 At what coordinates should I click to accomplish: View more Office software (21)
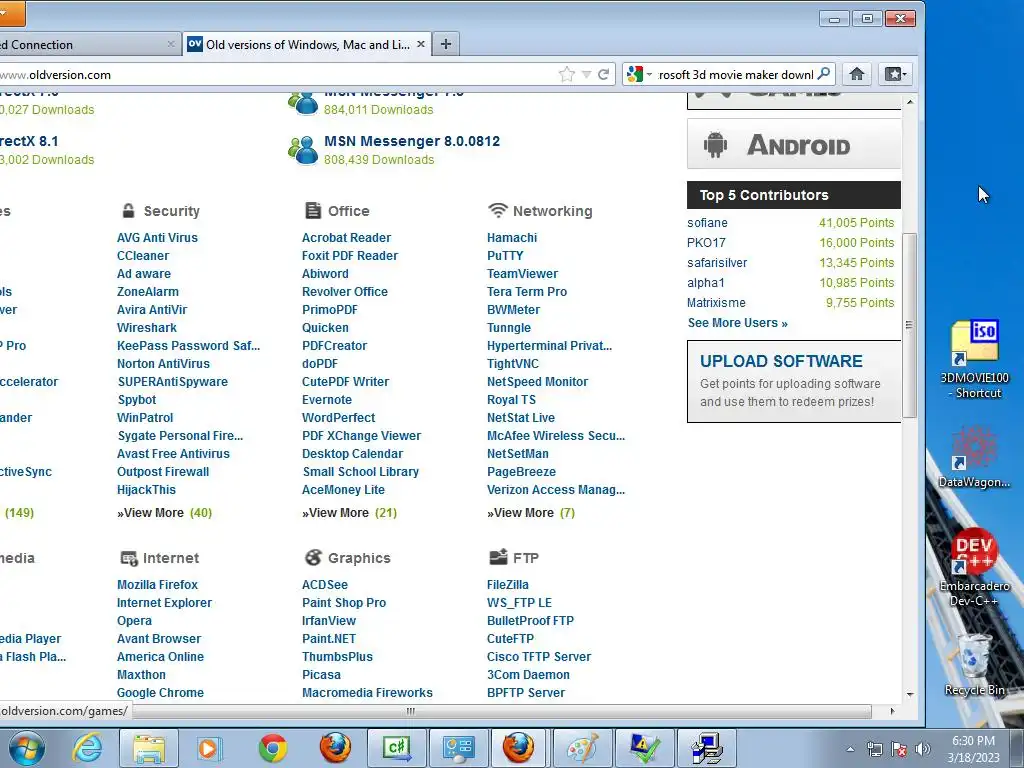(x=349, y=513)
